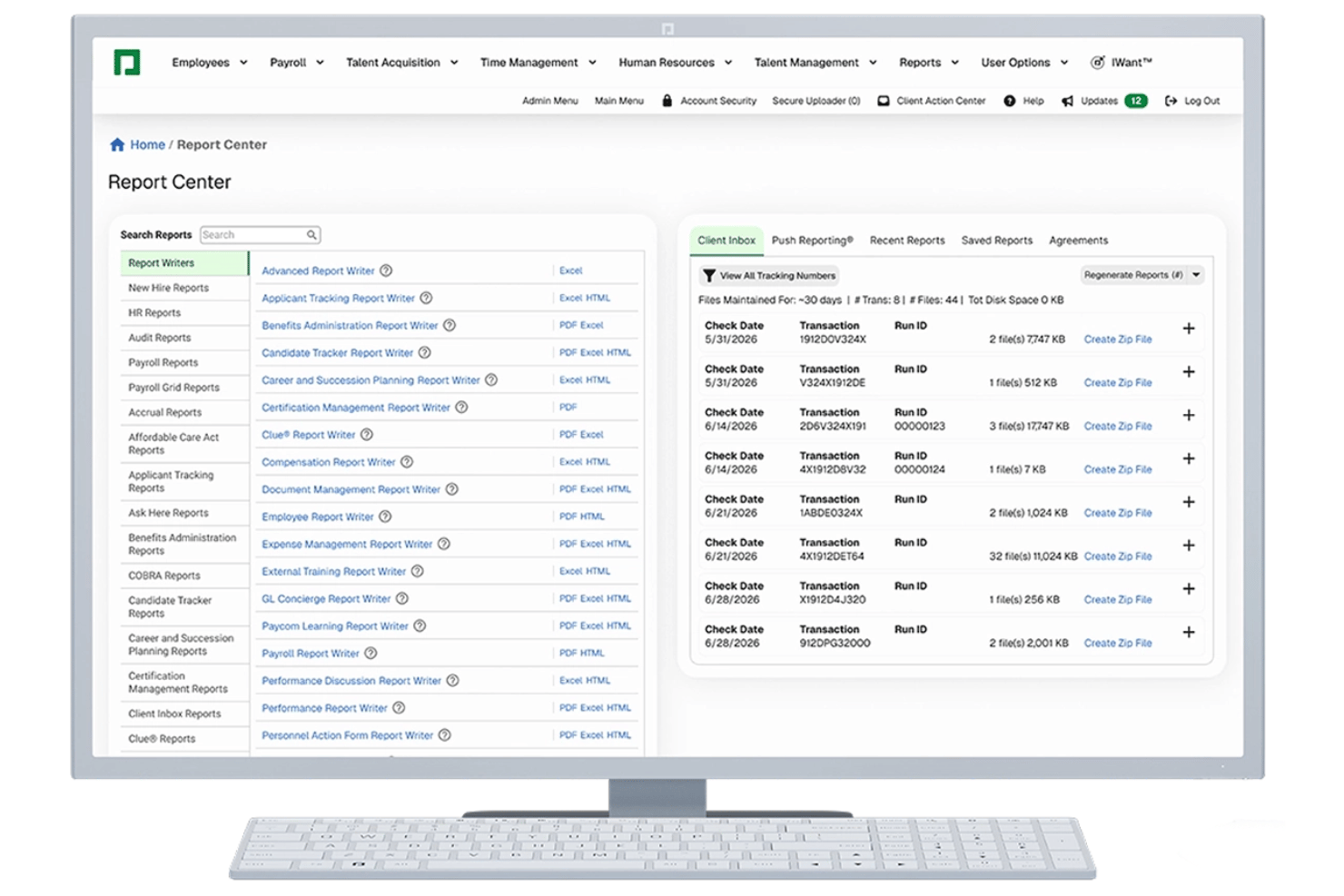Expand the Time Management menu
Screen dimensions: 1344x896
click(x=538, y=63)
